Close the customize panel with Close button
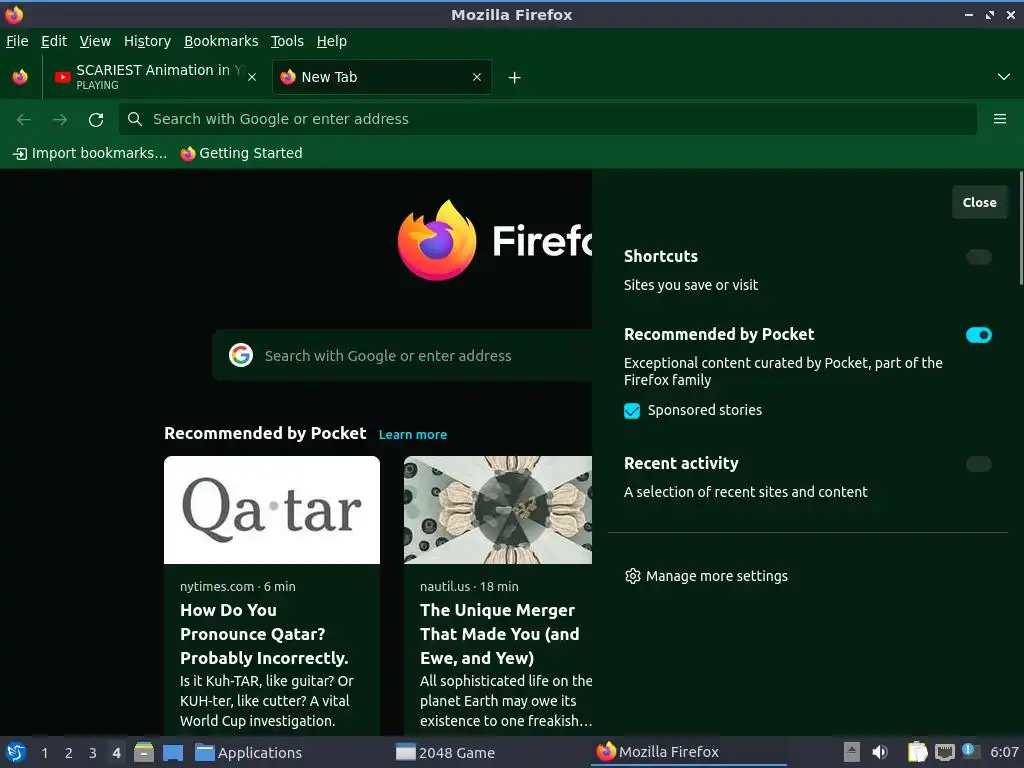1024x768 pixels. [x=980, y=202]
